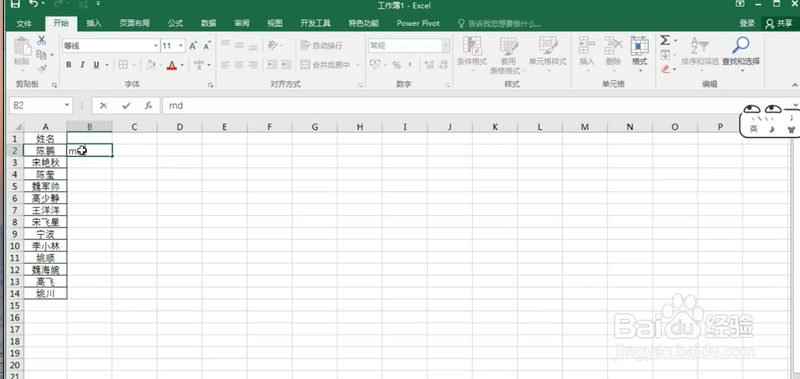This screenshot has height=379, width=800.
Task: Open the font size dropdown
Action: pyautogui.click(x=181, y=46)
